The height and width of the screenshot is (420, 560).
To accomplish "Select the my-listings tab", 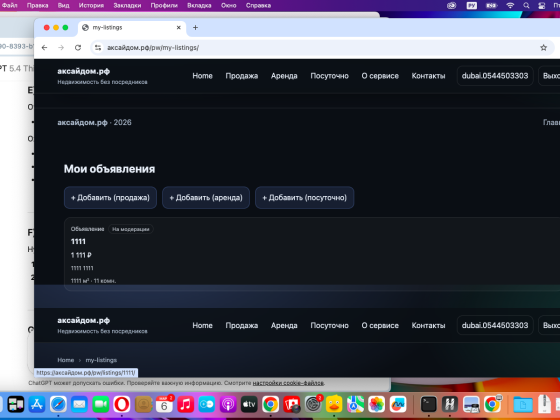I will (131, 28).
